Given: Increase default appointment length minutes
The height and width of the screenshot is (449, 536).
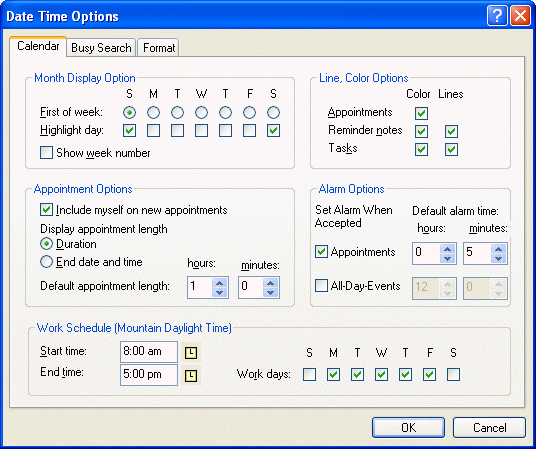Looking at the screenshot, I should pyautogui.click(x=270, y=283).
